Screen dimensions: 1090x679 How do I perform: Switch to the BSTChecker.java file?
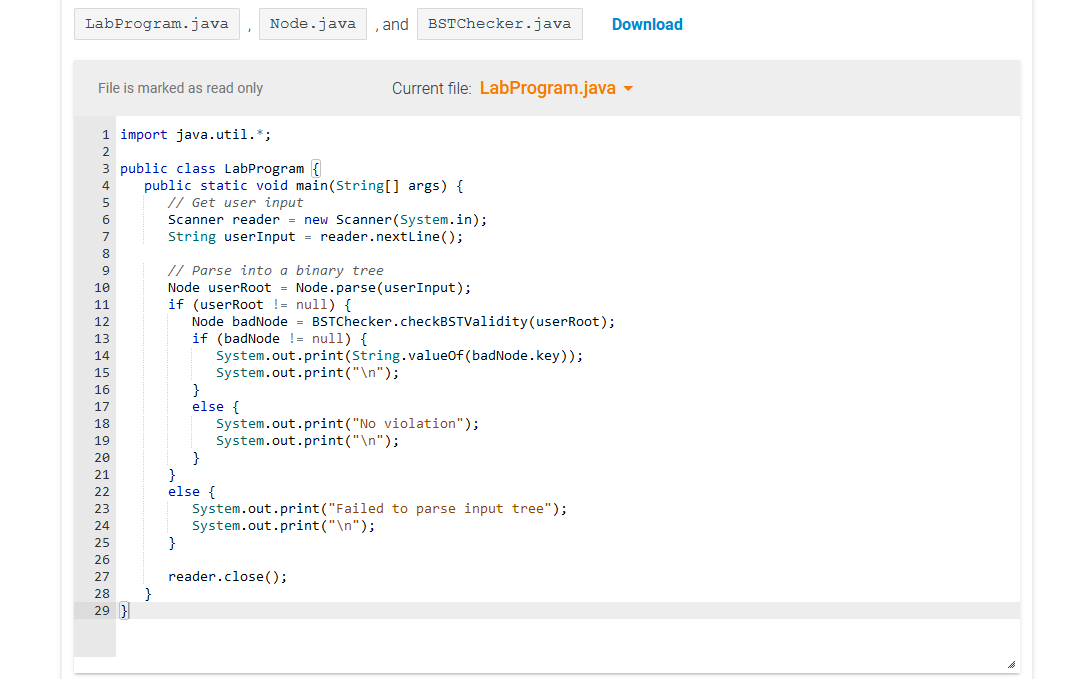[x=499, y=23]
